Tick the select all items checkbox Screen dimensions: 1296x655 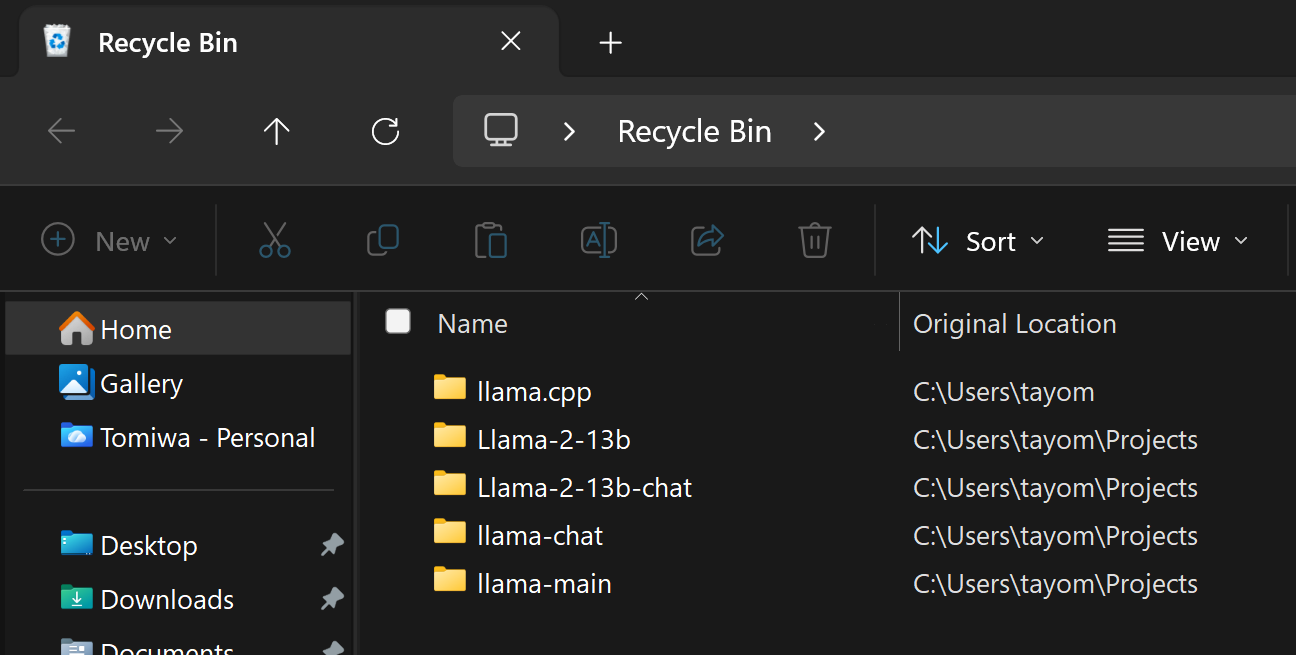pyautogui.click(x=398, y=321)
